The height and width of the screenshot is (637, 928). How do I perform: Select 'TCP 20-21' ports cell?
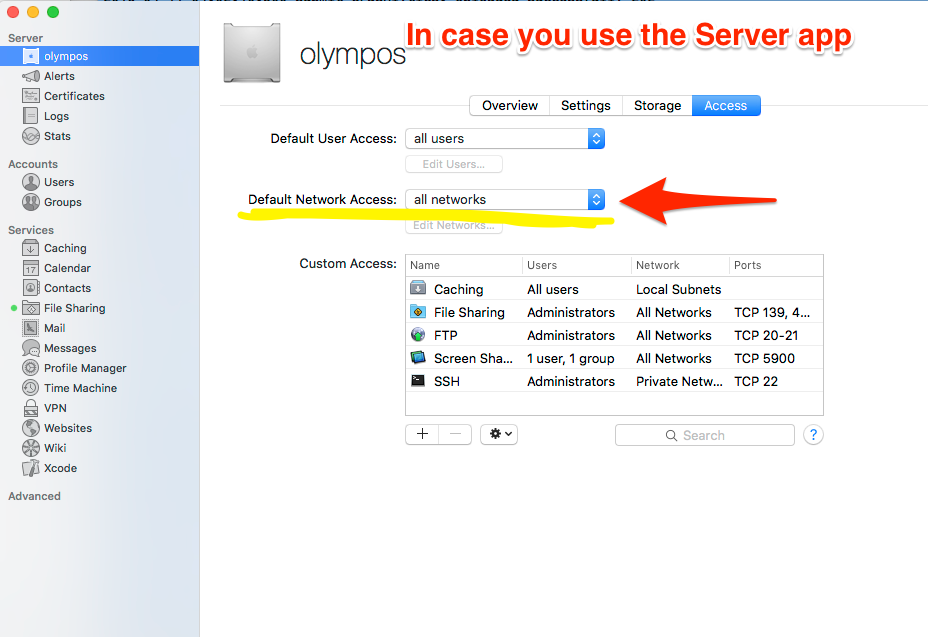pyautogui.click(x=766, y=336)
